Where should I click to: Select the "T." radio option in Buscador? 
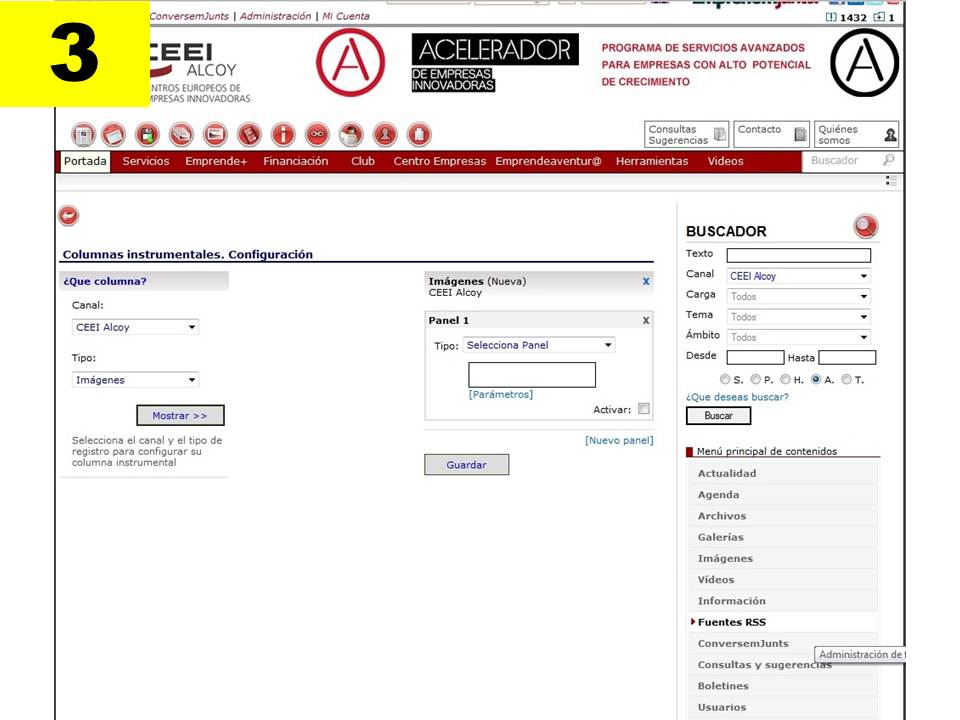[x=846, y=380]
